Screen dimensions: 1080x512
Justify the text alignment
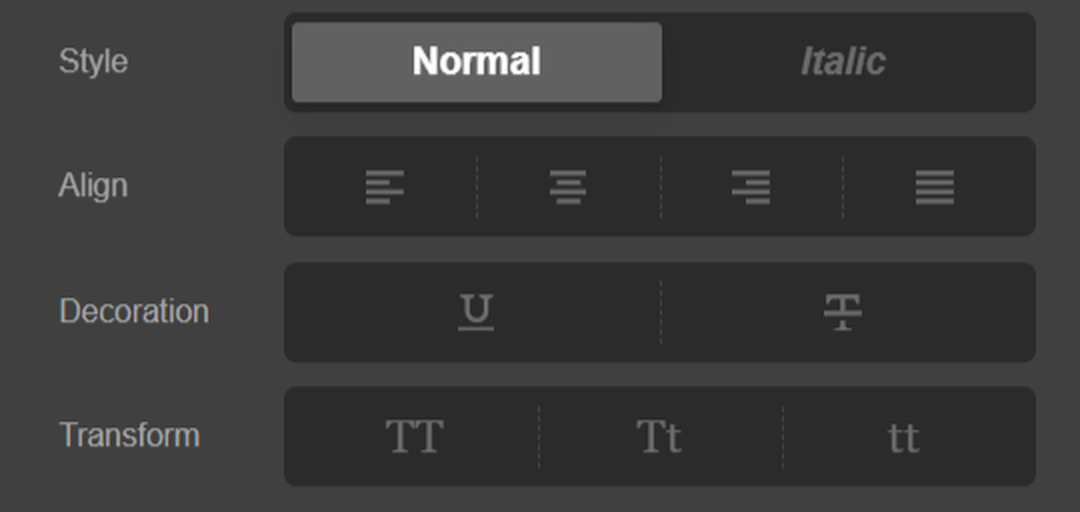(x=935, y=187)
